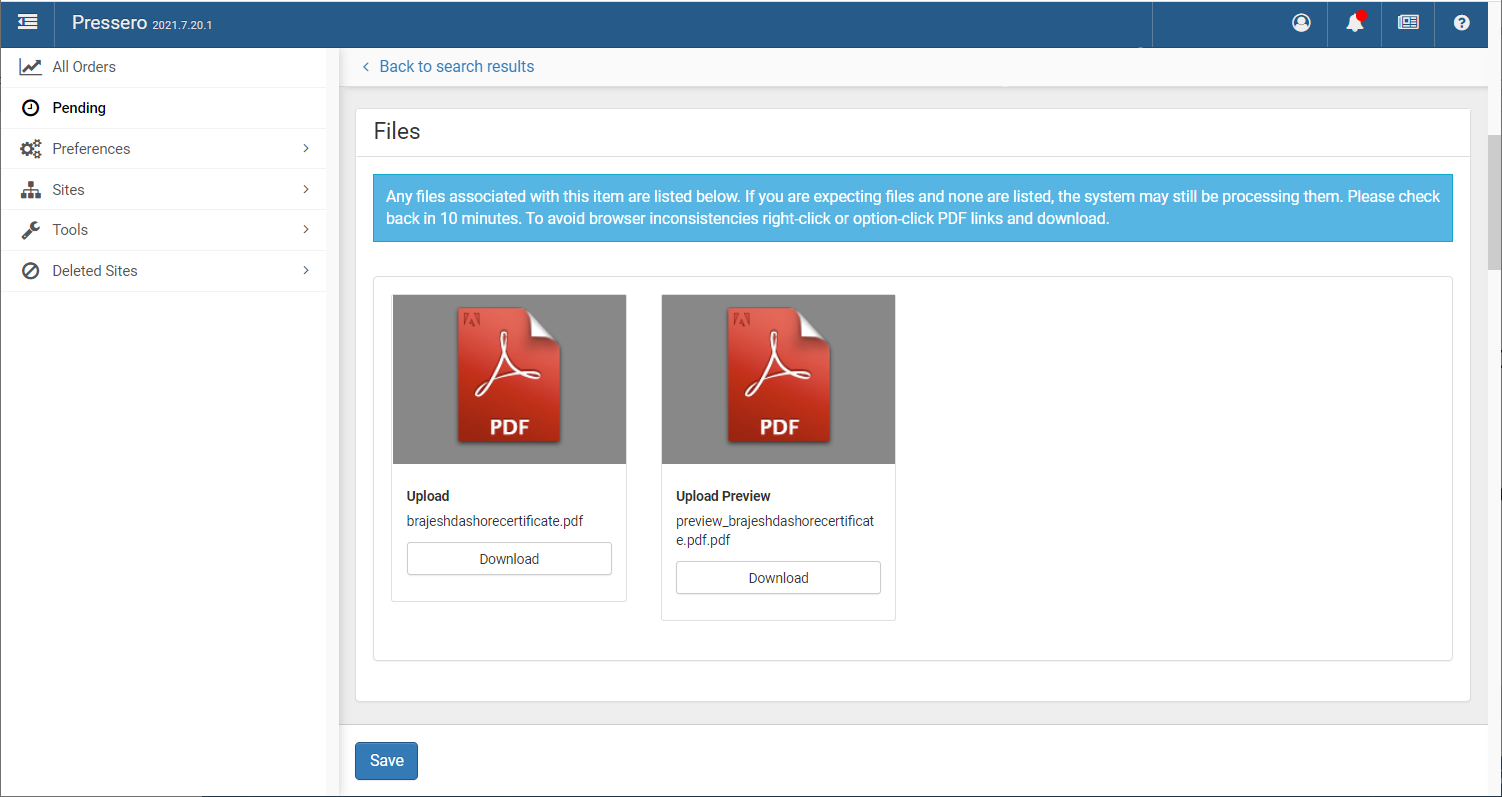This screenshot has width=1502, height=797.
Task: Expand the Sites submenu chevron
Action: pyautogui.click(x=306, y=189)
